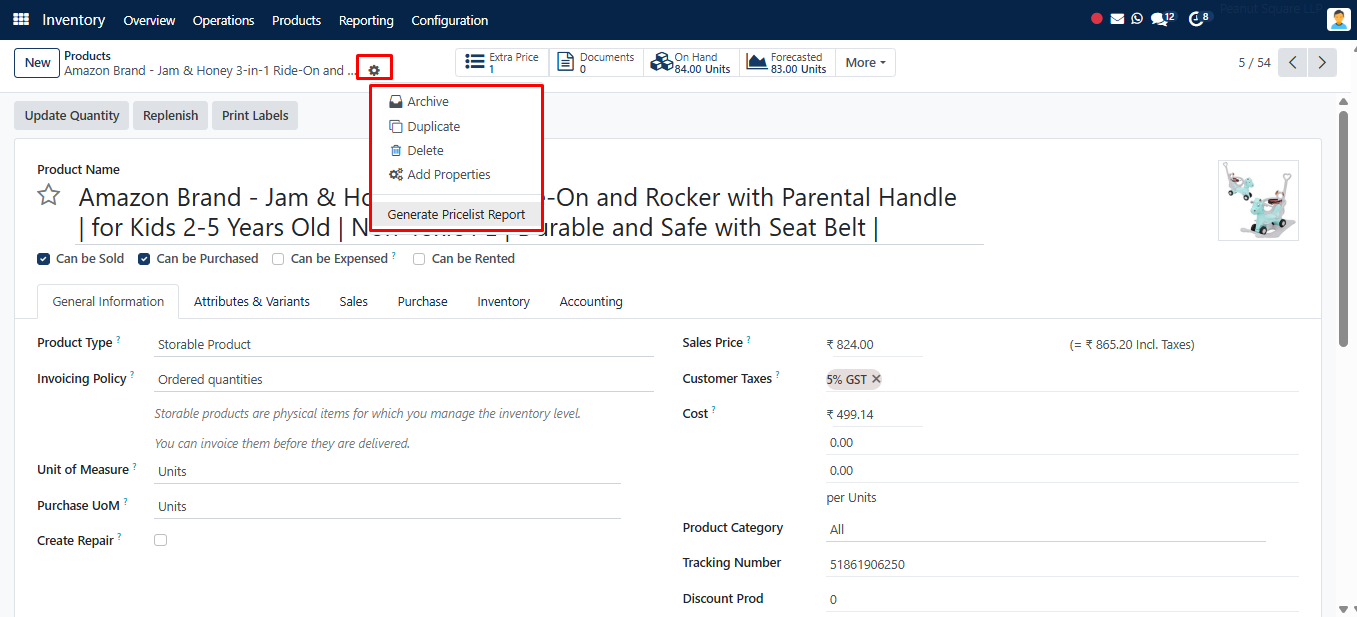Click the New button

tap(37, 62)
